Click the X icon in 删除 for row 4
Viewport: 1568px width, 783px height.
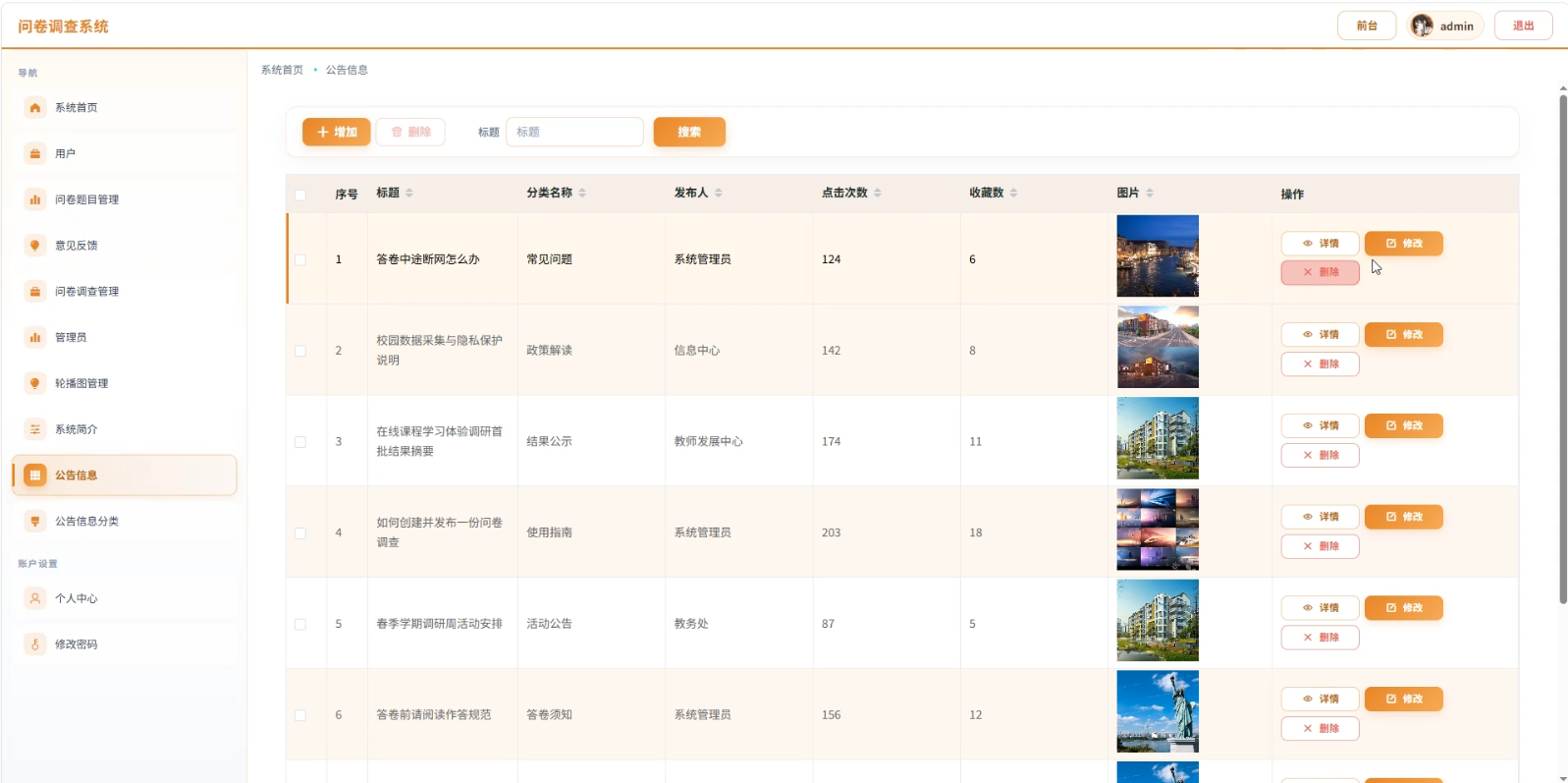click(1308, 546)
